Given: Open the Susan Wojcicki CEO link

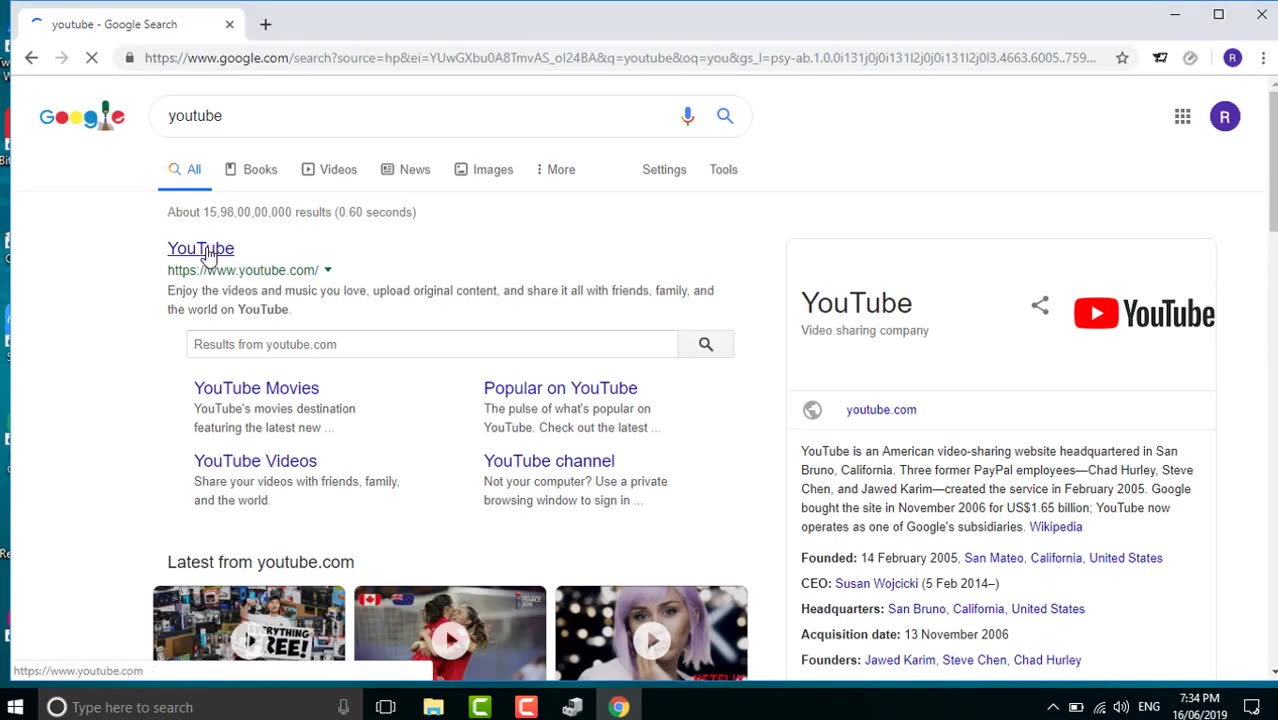Looking at the screenshot, I should click(x=876, y=583).
